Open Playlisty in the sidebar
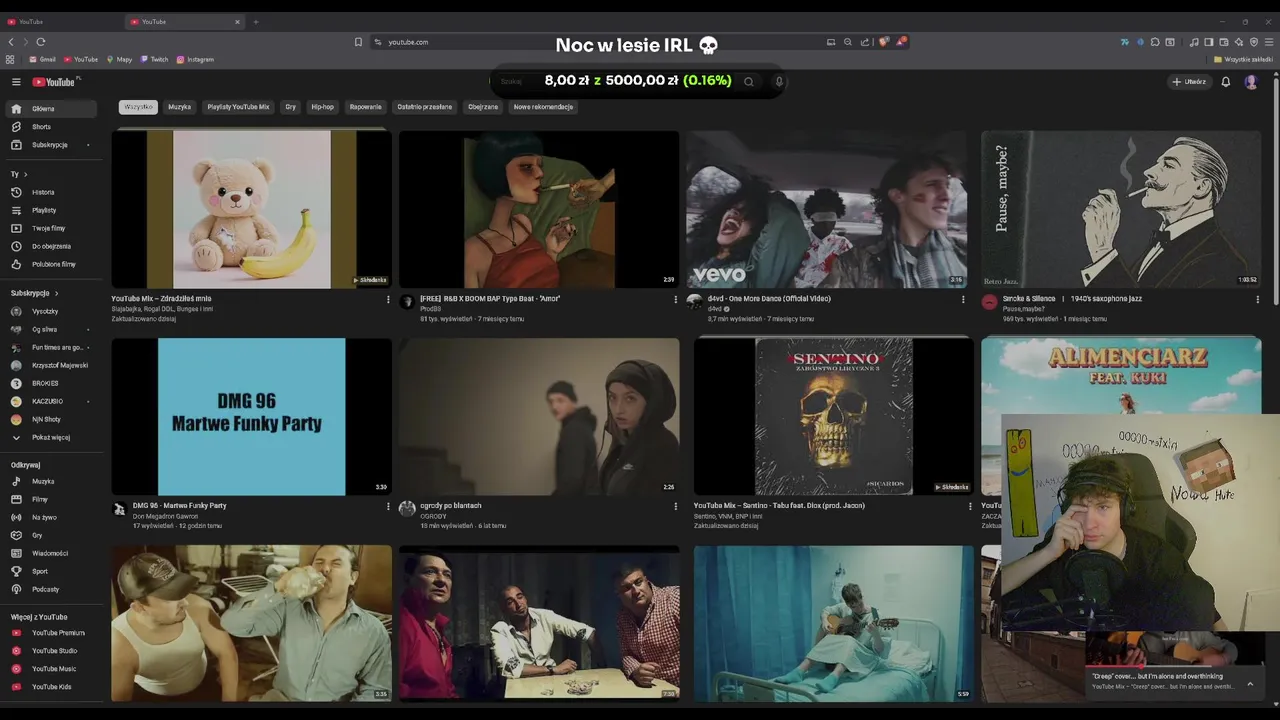Screen dimensions: 1280x720 coord(52,210)
